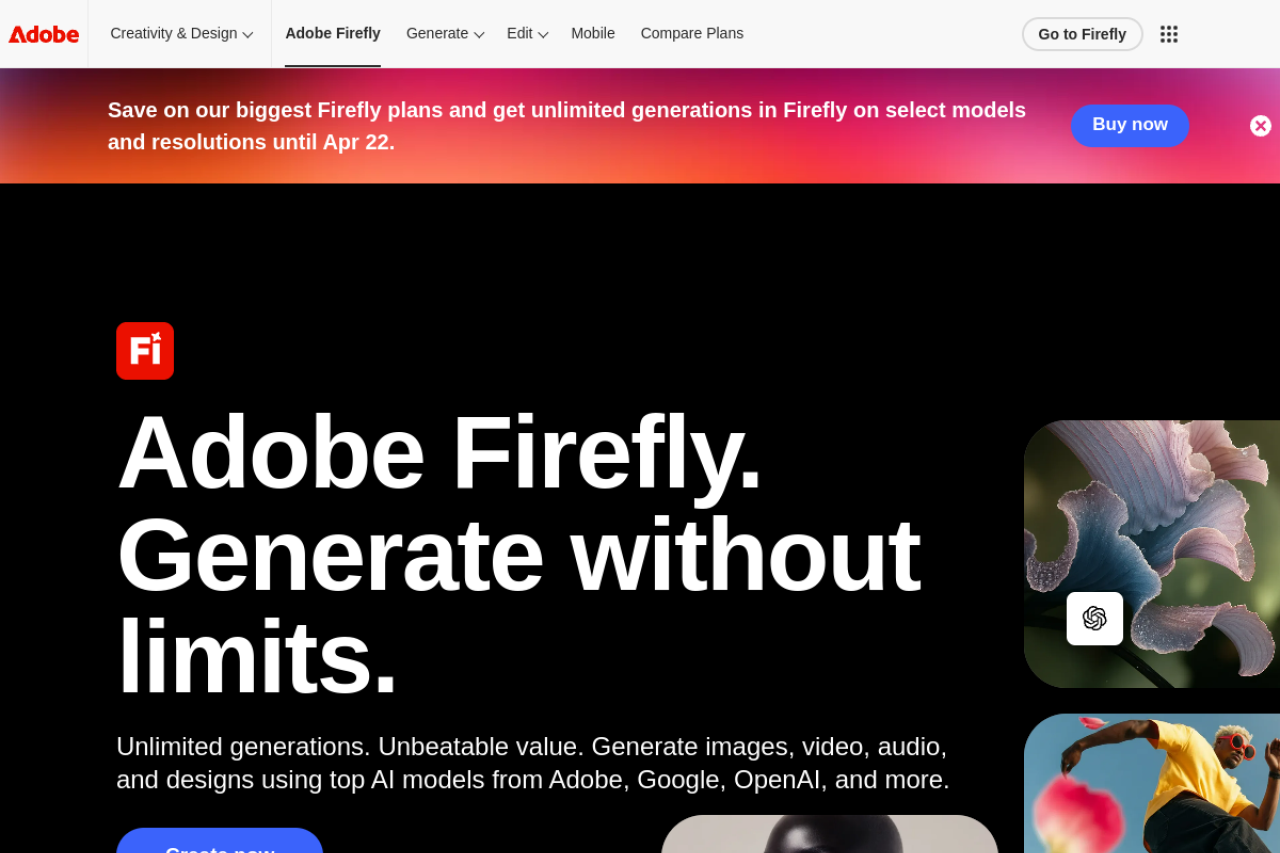The width and height of the screenshot is (1280, 853).
Task: Click the Go to Firefly button
Action: [x=1082, y=34]
